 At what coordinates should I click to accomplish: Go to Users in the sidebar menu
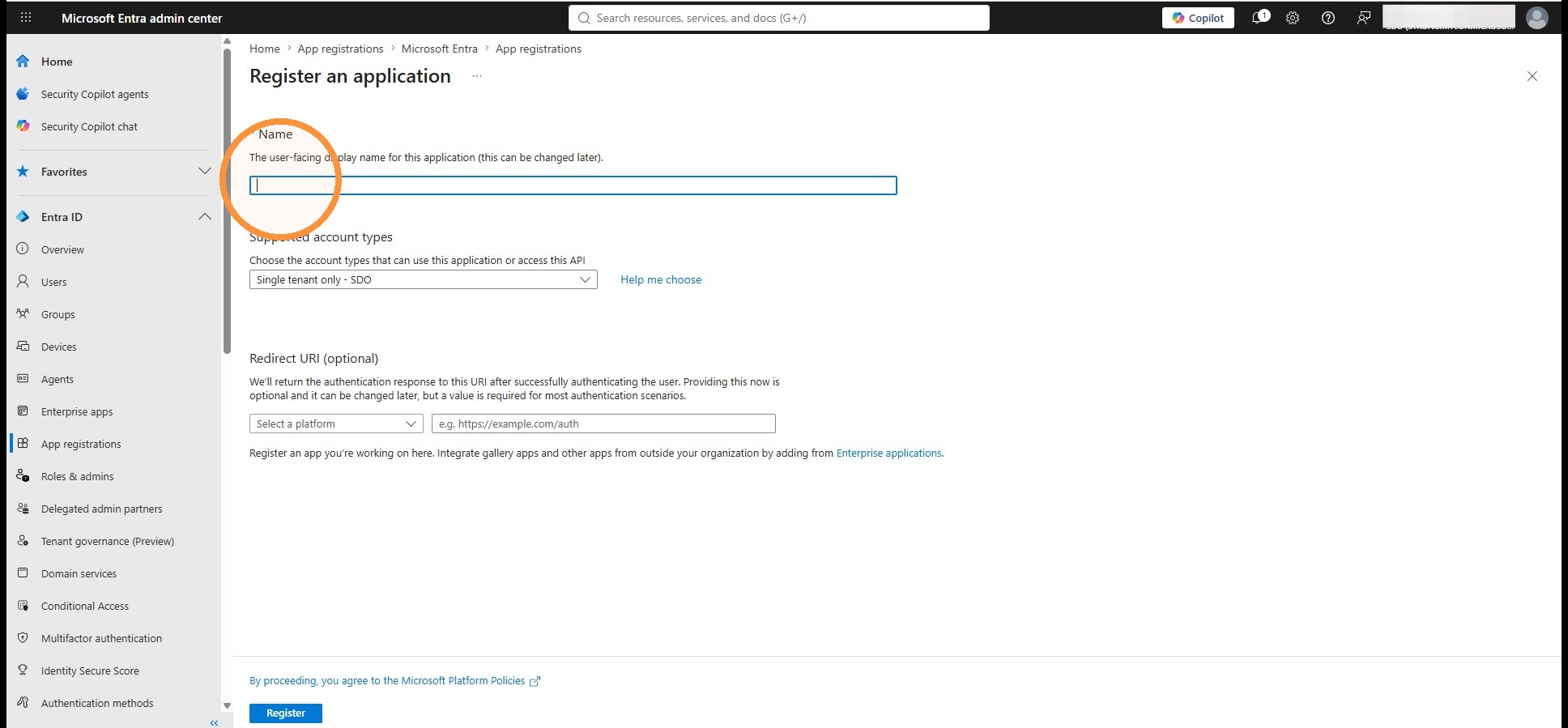coord(54,282)
